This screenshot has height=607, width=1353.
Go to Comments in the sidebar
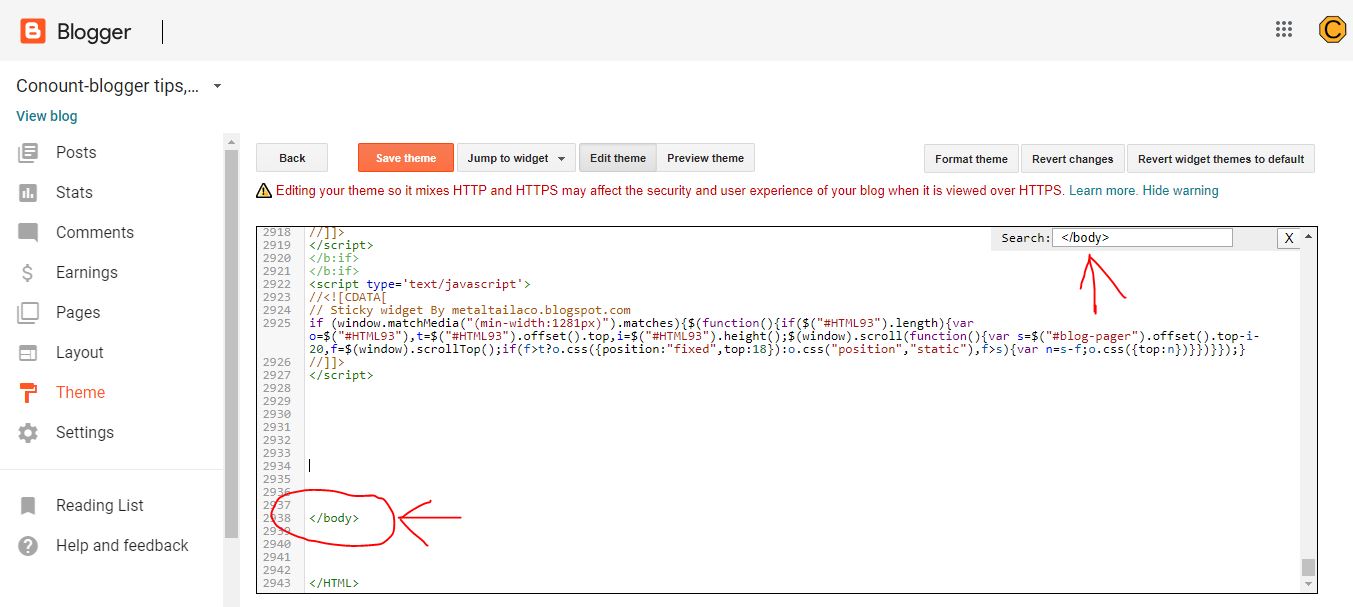click(95, 233)
